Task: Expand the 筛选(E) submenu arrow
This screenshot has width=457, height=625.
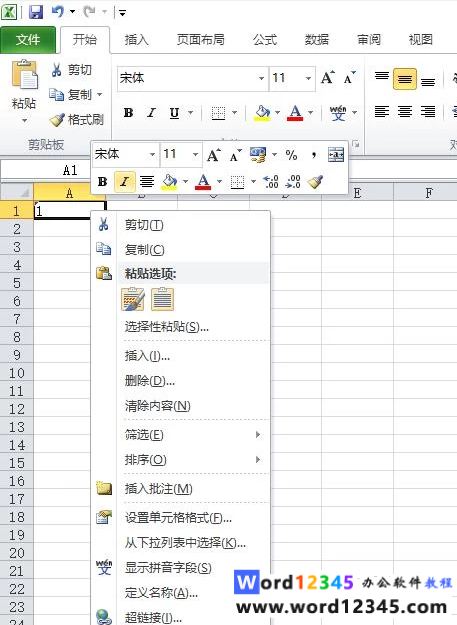Action: (x=258, y=434)
